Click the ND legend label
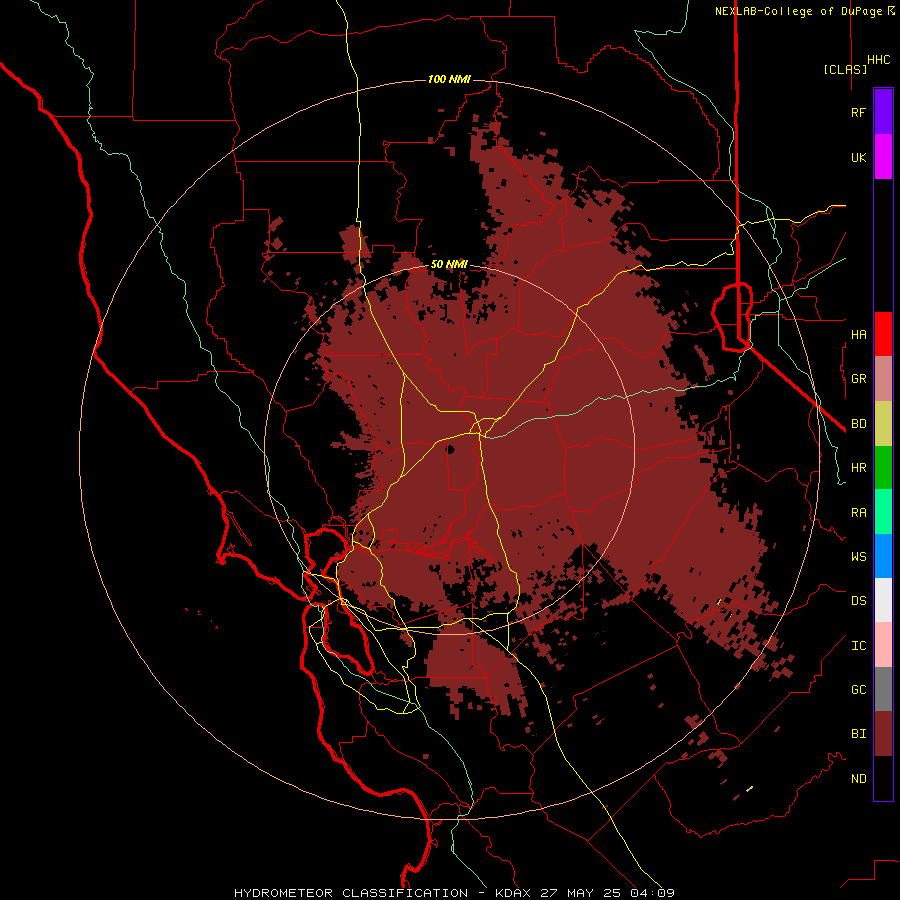This screenshot has height=900, width=900. tap(858, 778)
